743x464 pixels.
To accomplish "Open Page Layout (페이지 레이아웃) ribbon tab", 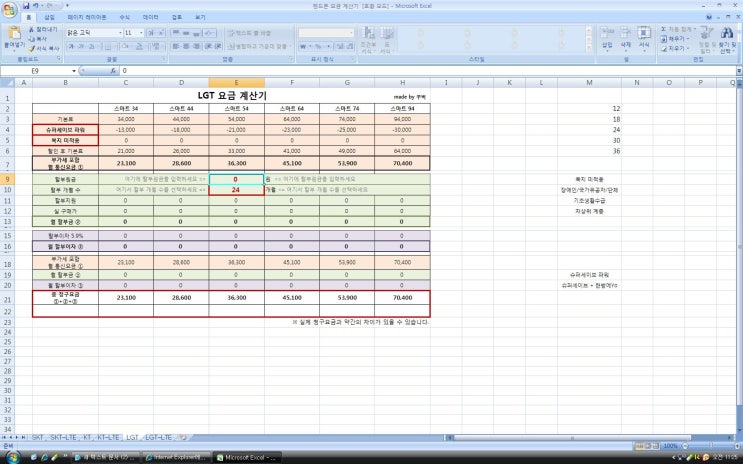I will click(87, 17).
